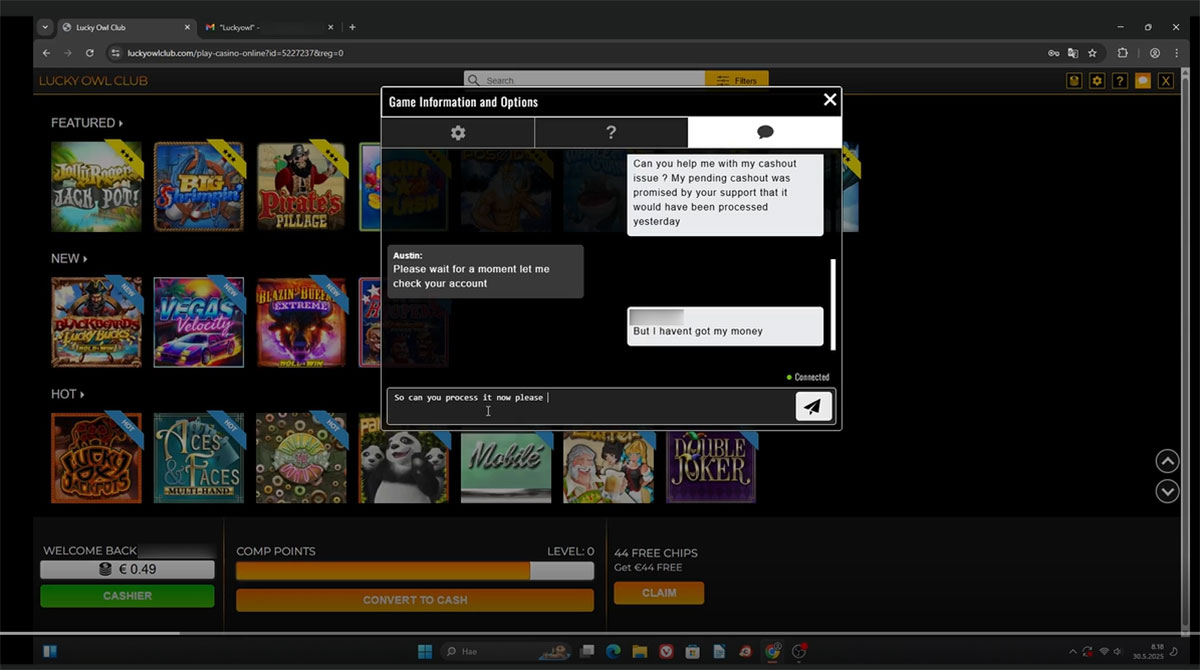The width and height of the screenshot is (1200, 670).
Task: Click the Chrome icon in the taskbar
Action: (x=772, y=652)
